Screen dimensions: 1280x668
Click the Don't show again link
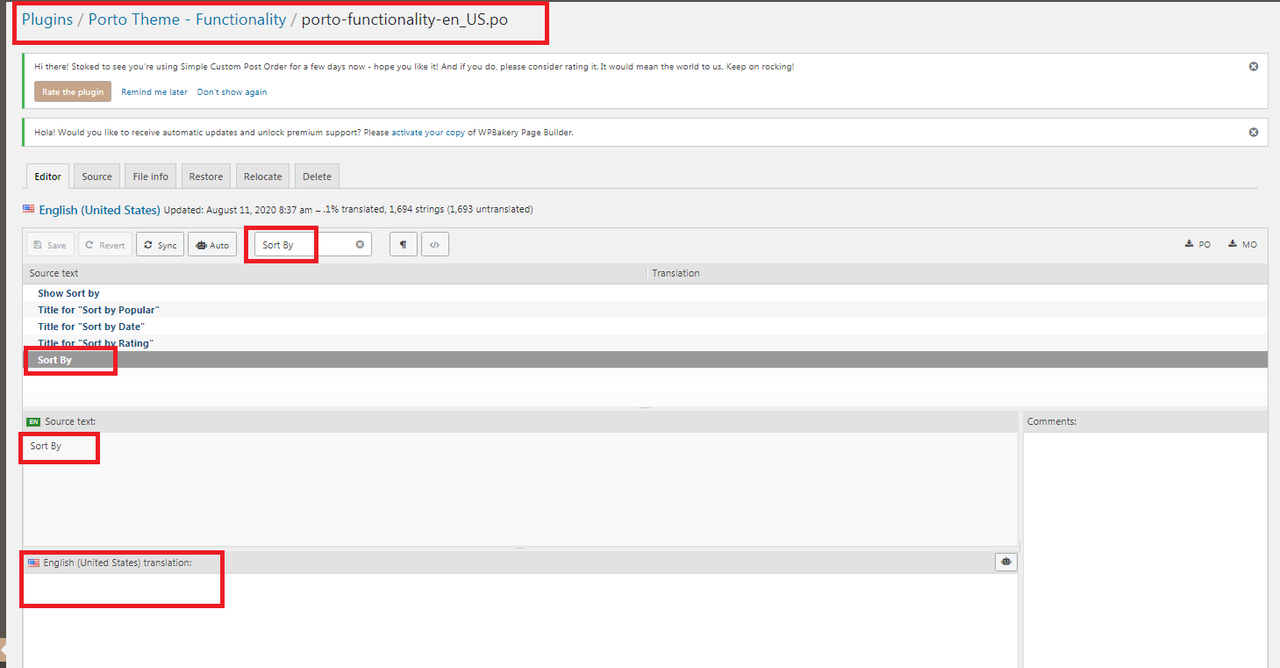click(x=232, y=92)
